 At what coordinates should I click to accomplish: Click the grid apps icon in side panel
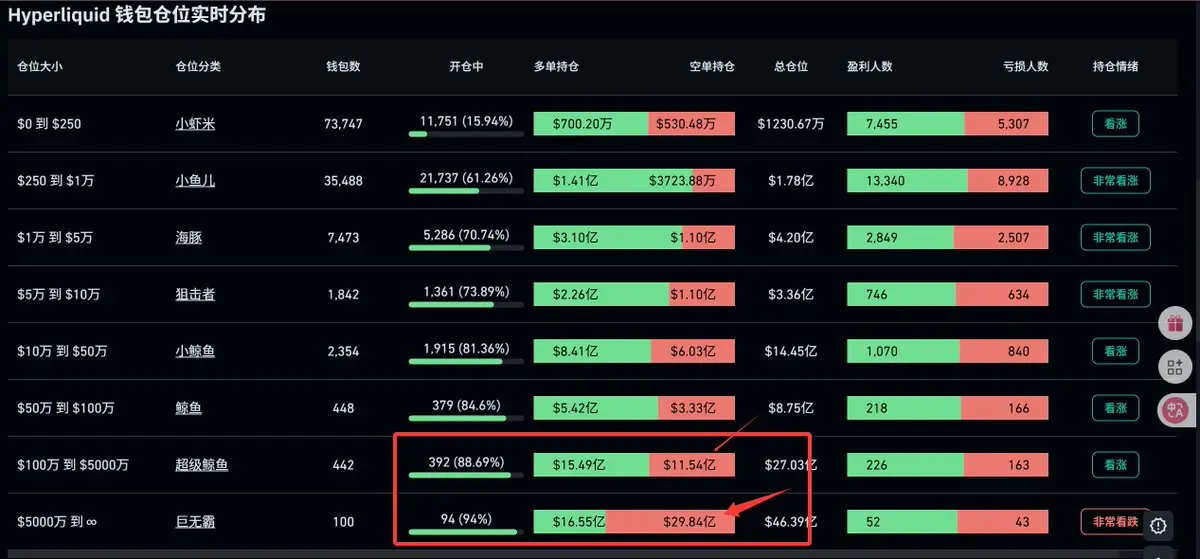(x=1174, y=366)
